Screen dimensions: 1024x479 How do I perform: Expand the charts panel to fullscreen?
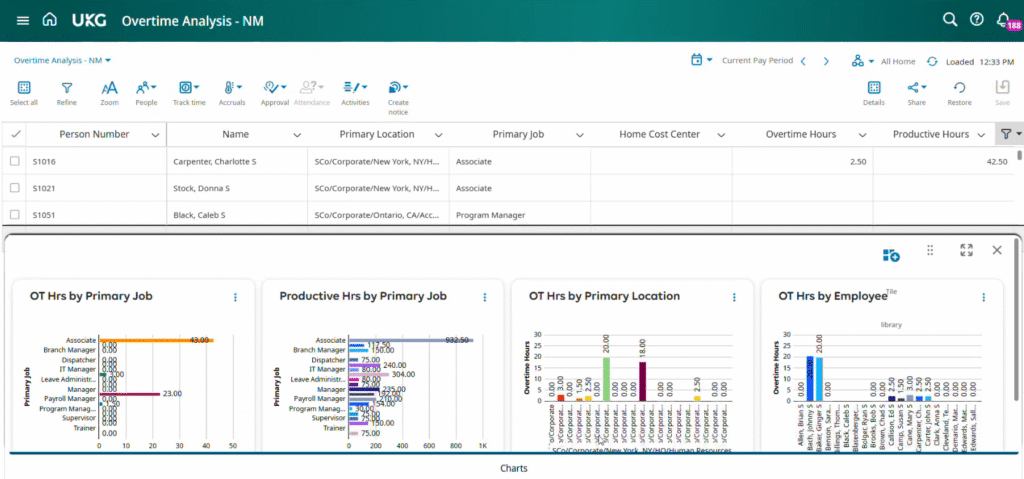(966, 251)
